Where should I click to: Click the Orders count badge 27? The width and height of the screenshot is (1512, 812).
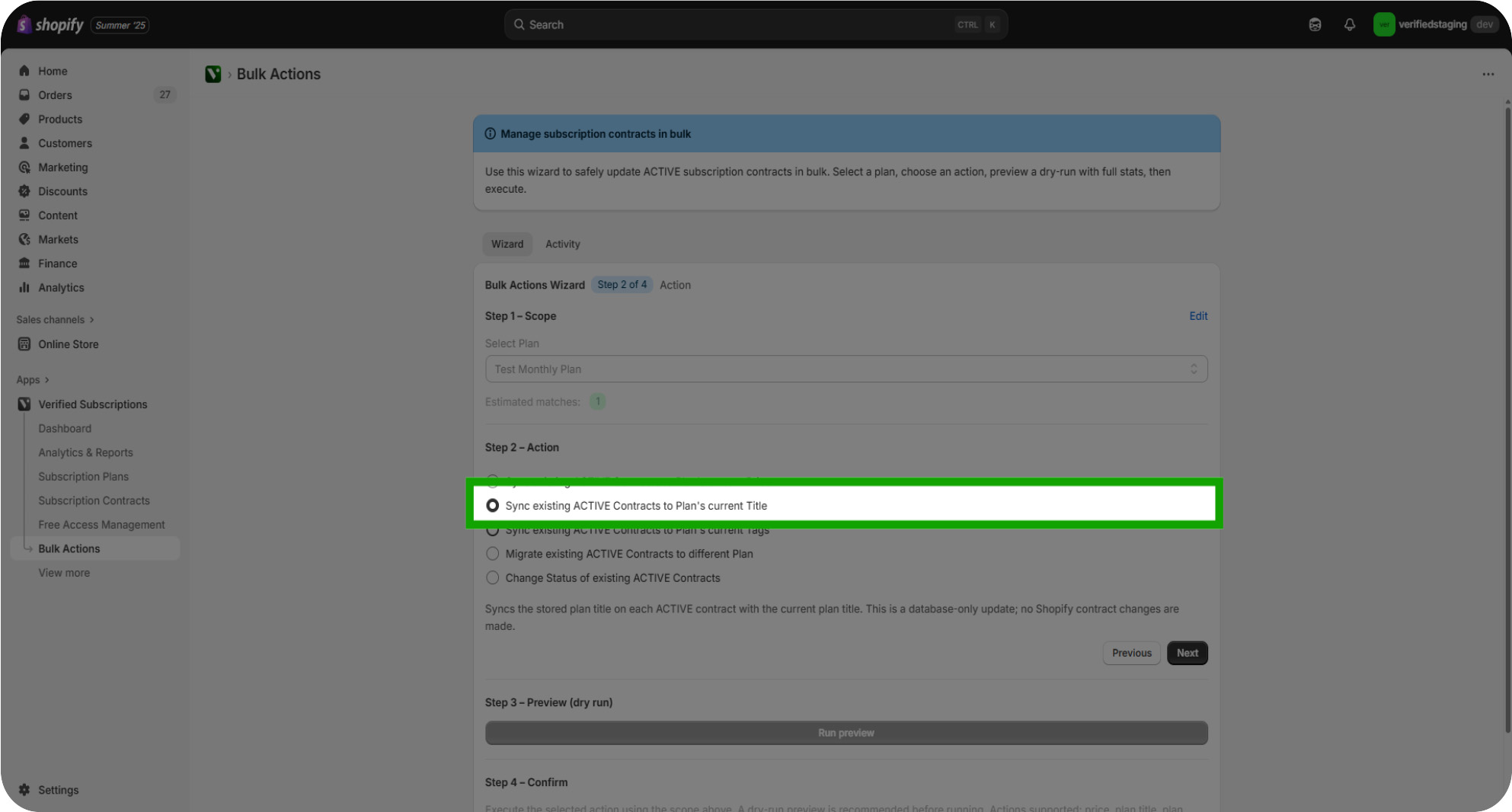(165, 95)
